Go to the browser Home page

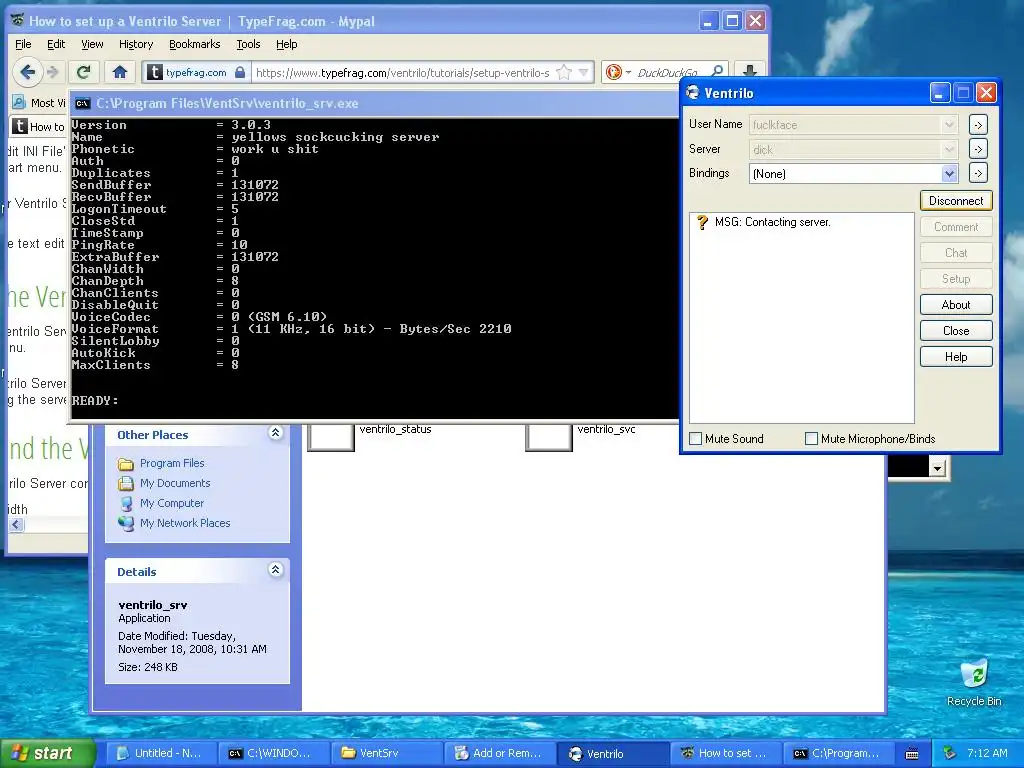(x=120, y=72)
